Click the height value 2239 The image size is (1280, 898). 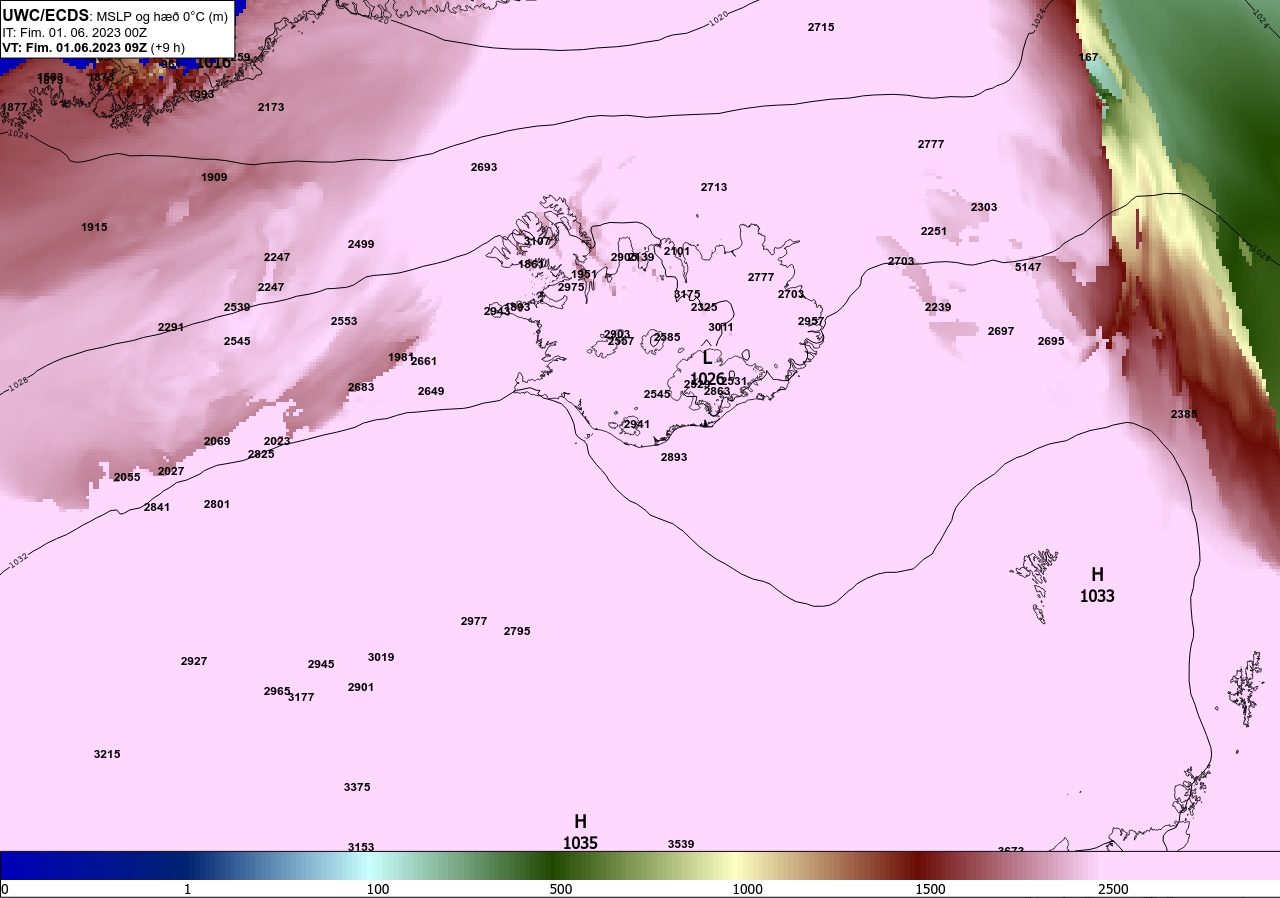coord(938,307)
